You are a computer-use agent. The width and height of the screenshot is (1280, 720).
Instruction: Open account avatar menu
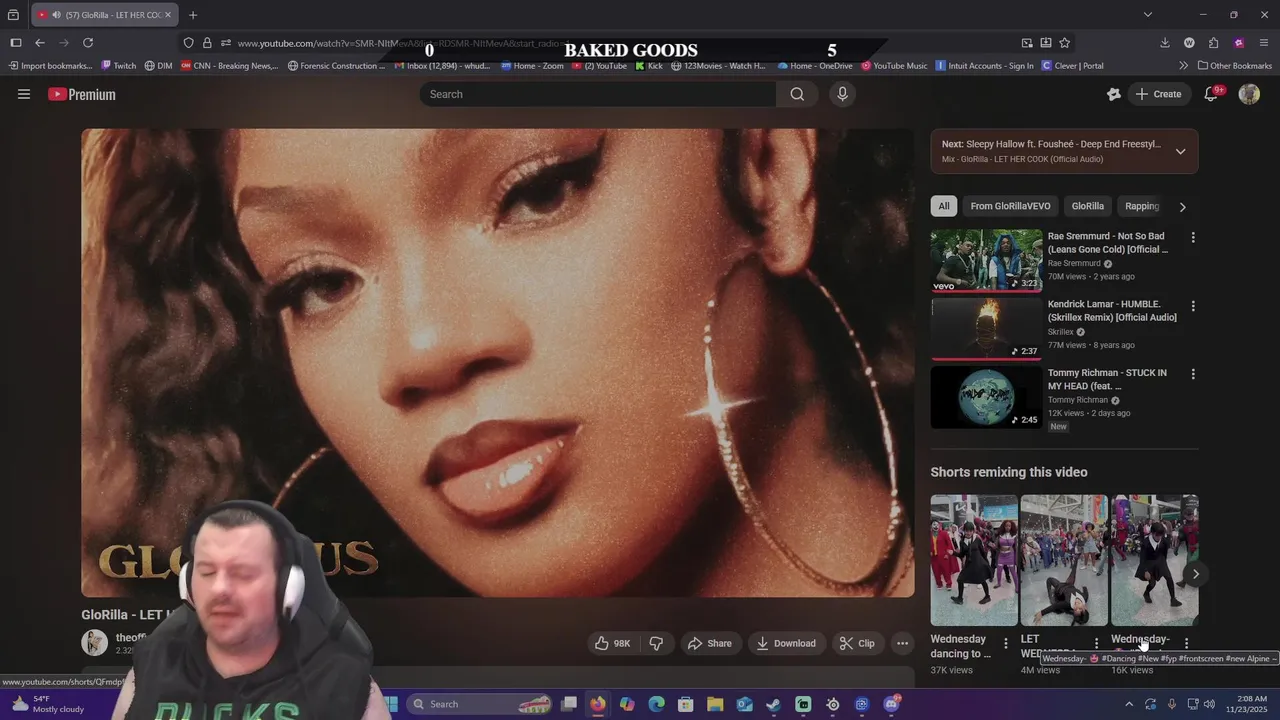click(1249, 94)
